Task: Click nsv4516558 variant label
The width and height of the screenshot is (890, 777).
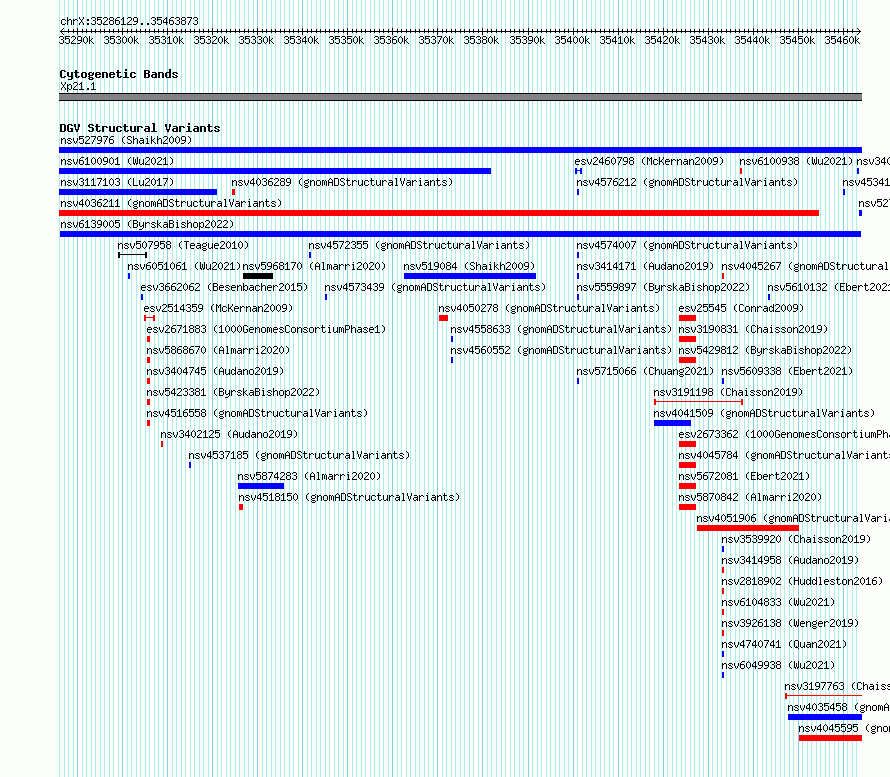Action: [257, 413]
